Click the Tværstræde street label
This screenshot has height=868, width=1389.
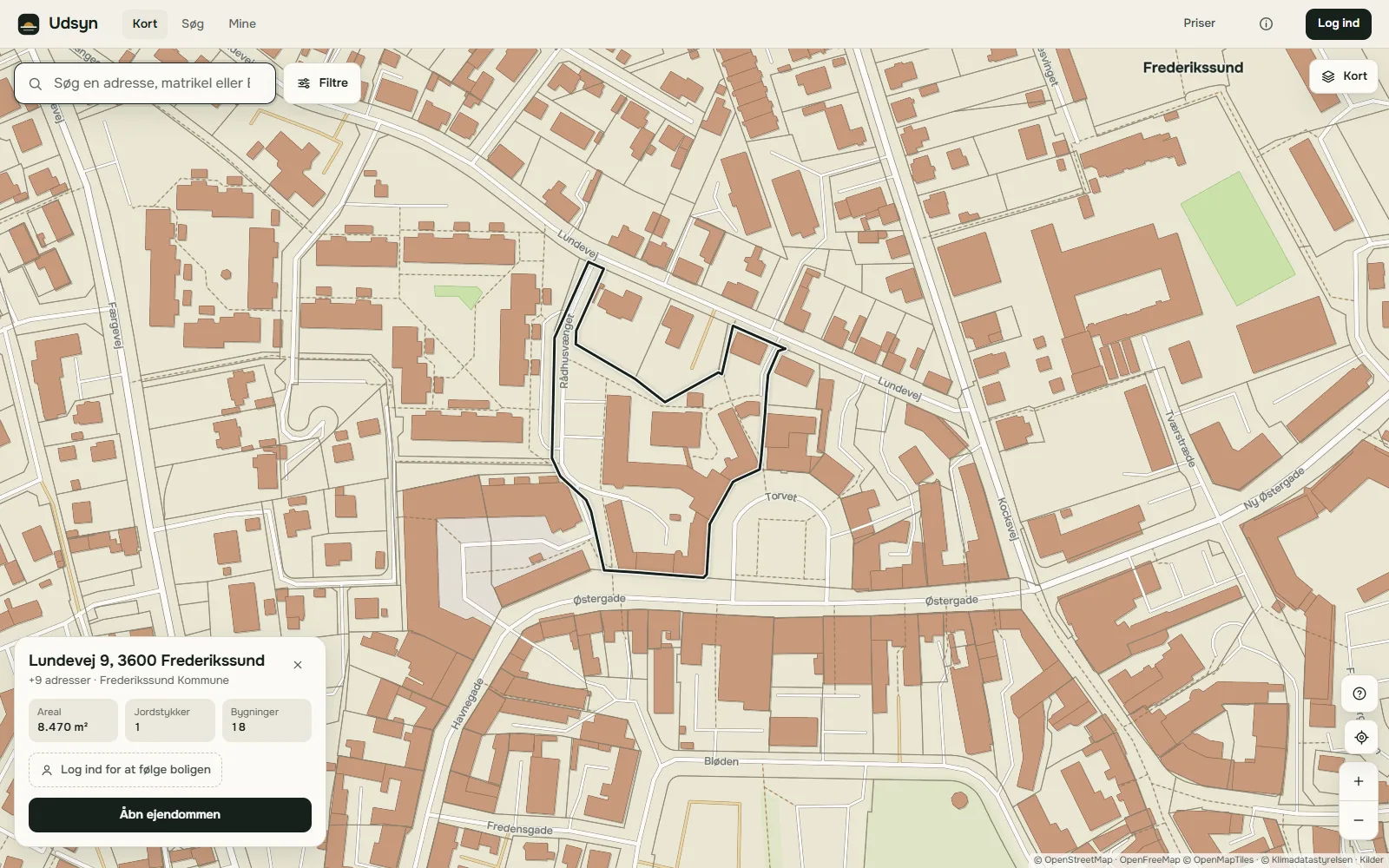click(x=1181, y=439)
